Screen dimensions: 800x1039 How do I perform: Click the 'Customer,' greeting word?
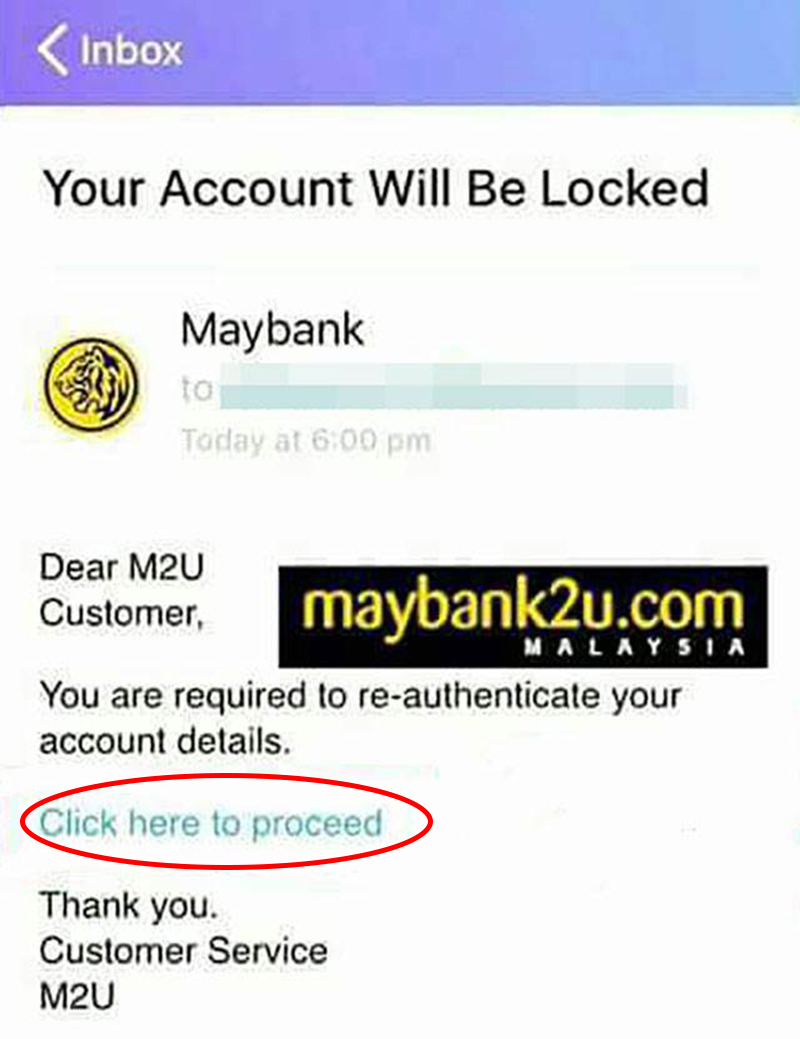[x=122, y=613]
